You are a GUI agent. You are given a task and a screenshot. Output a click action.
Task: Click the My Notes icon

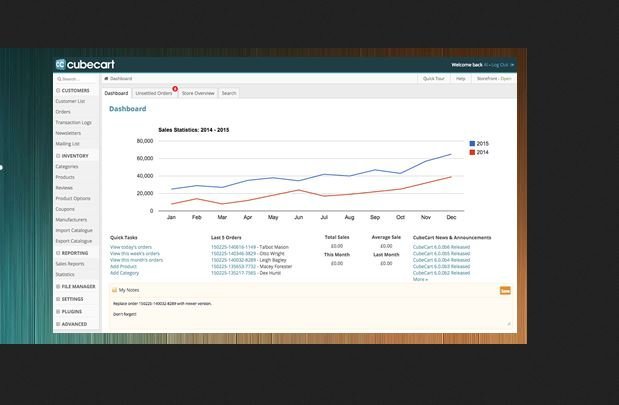click(x=114, y=289)
